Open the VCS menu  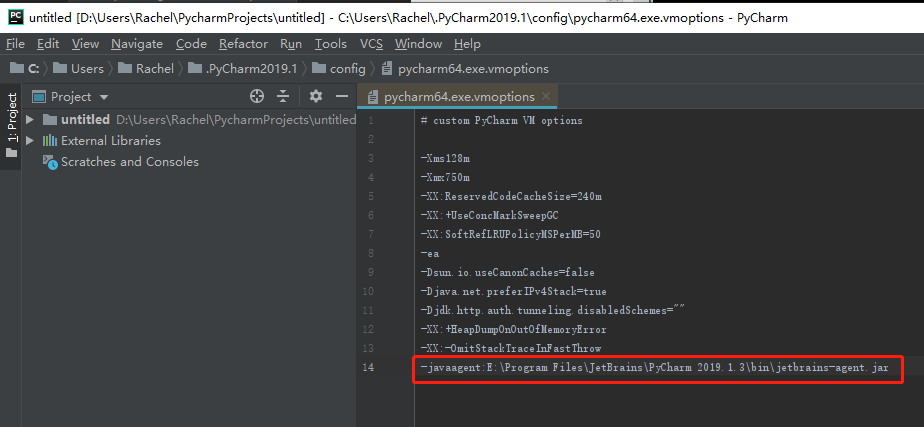click(x=371, y=44)
